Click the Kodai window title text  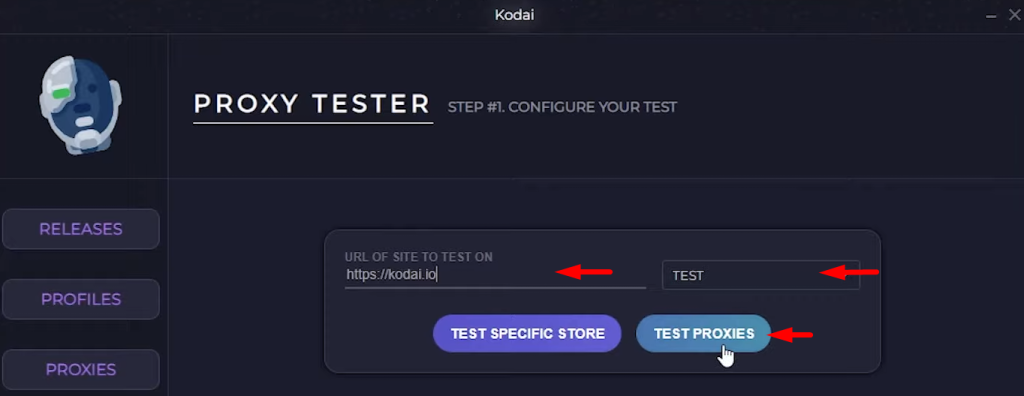point(514,15)
